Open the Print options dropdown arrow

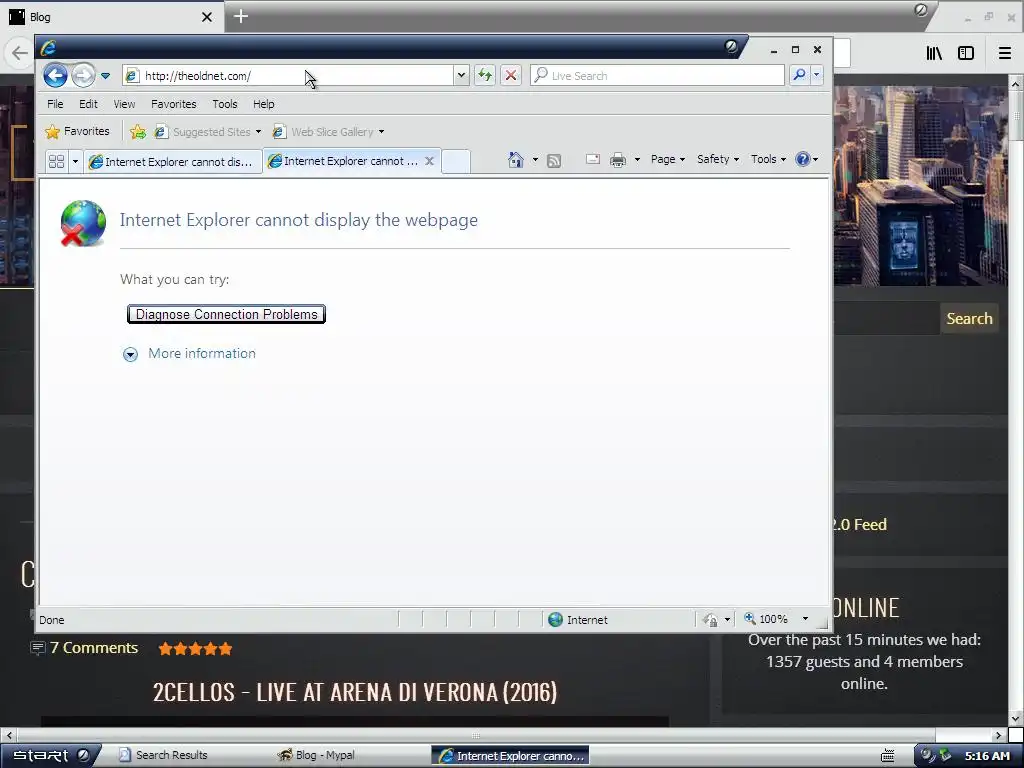(637, 159)
